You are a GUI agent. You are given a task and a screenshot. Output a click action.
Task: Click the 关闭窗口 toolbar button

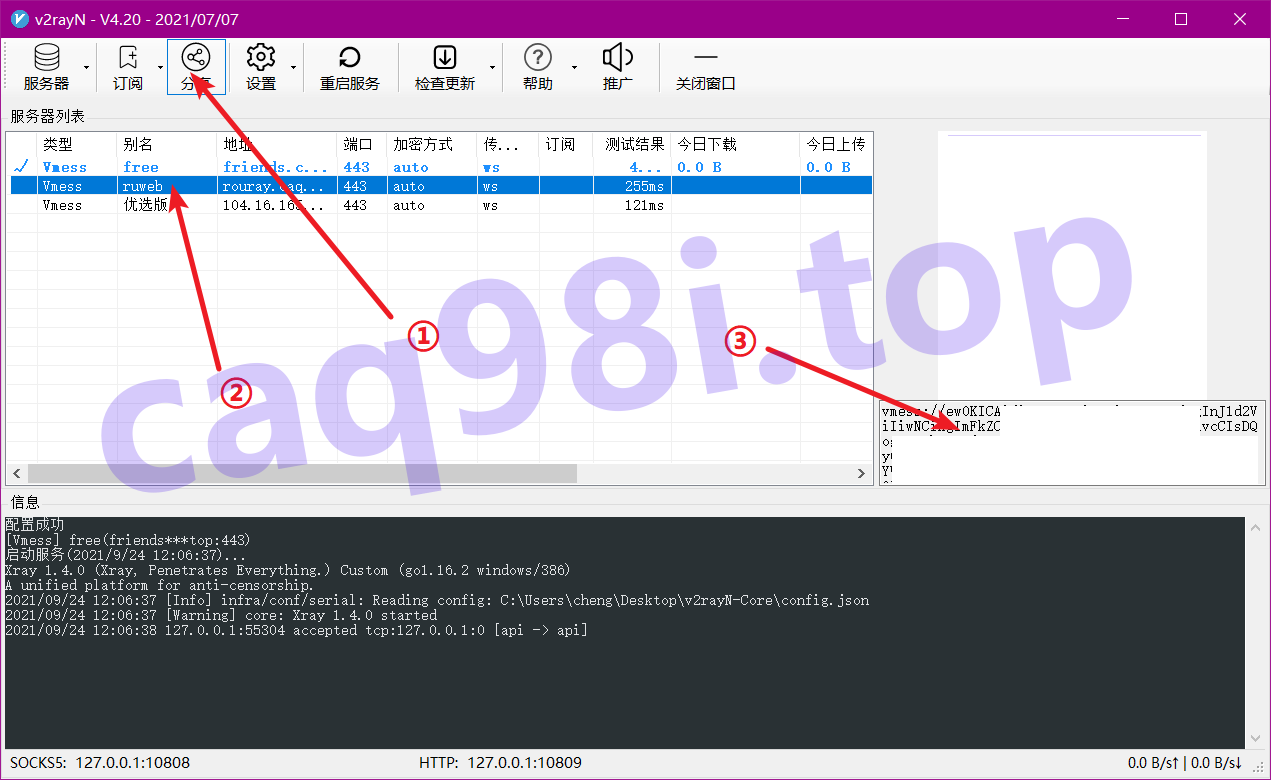click(x=705, y=68)
